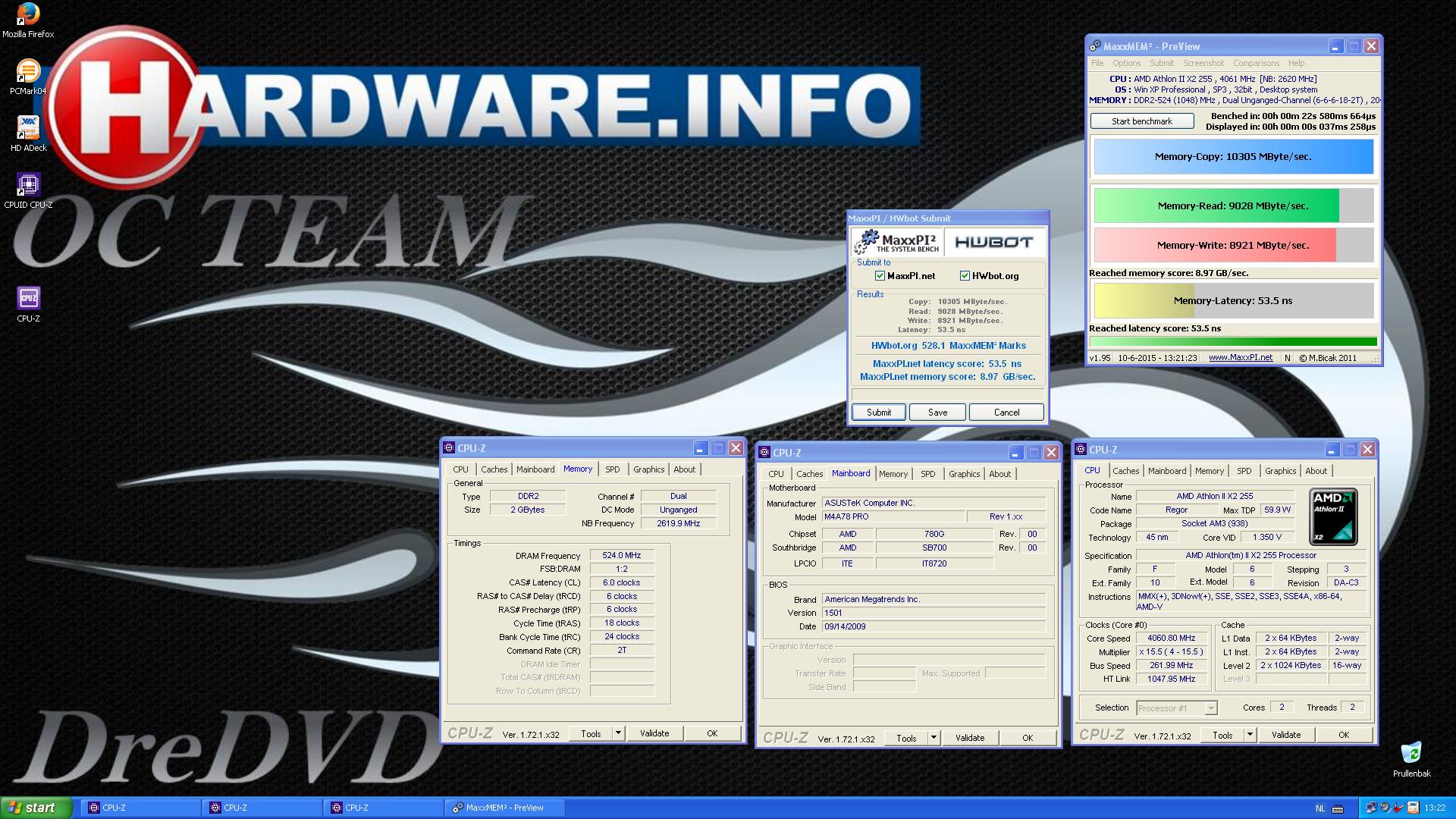Click the Start benchmark button

point(1142,121)
